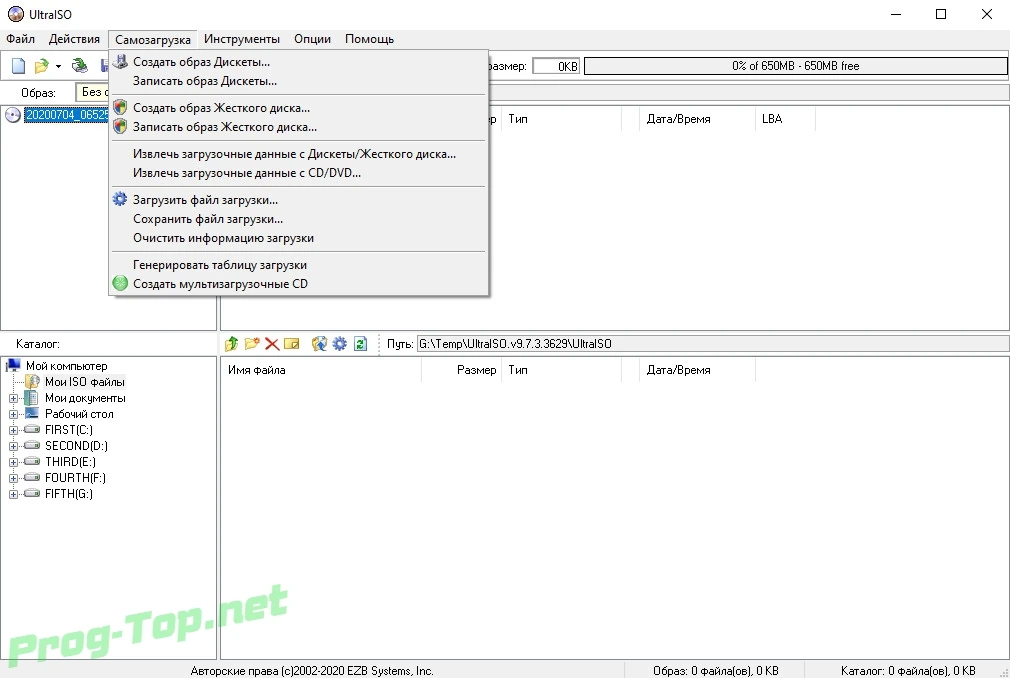The width and height of the screenshot is (1010, 678).
Task: Click shield icon beside Создать образ Жесткого диска
Action: coord(120,108)
